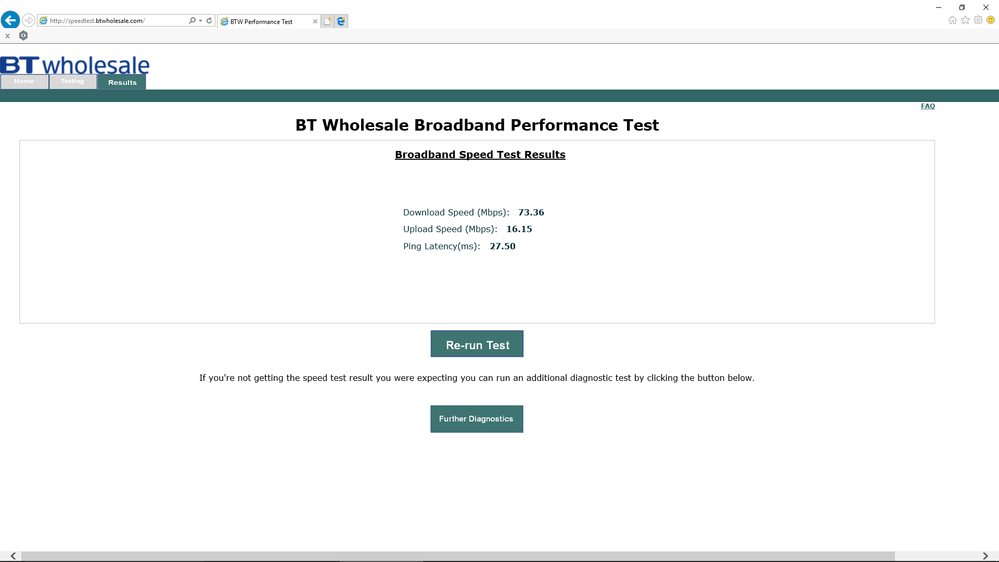Click the Re-run Test button
Image resolution: width=999 pixels, height=562 pixels.
[477, 344]
